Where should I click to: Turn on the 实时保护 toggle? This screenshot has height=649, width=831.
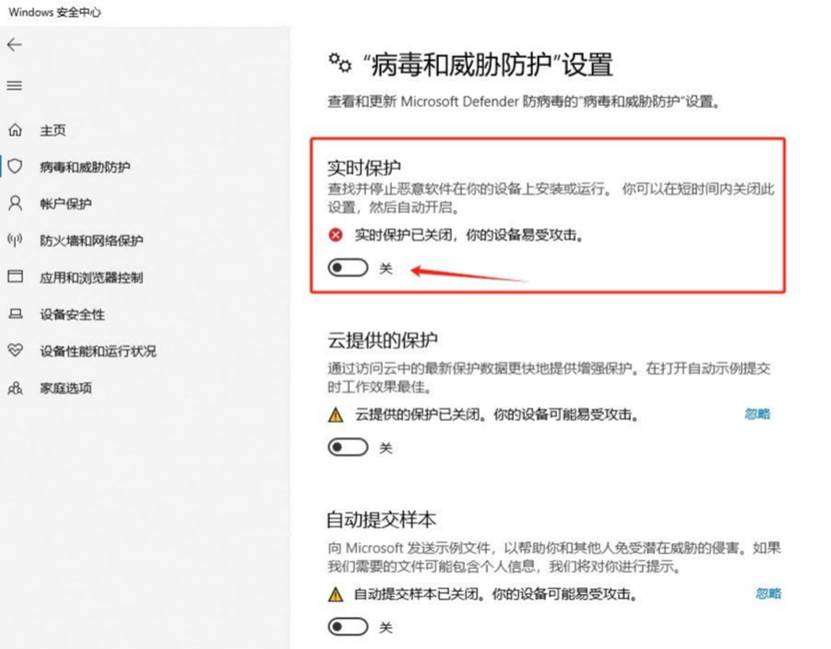[x=348, y=268]
